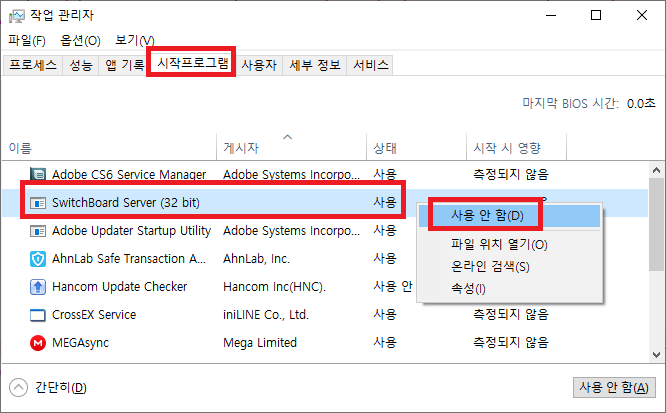Switch to the 세부 정보 tab

point(315,65)
